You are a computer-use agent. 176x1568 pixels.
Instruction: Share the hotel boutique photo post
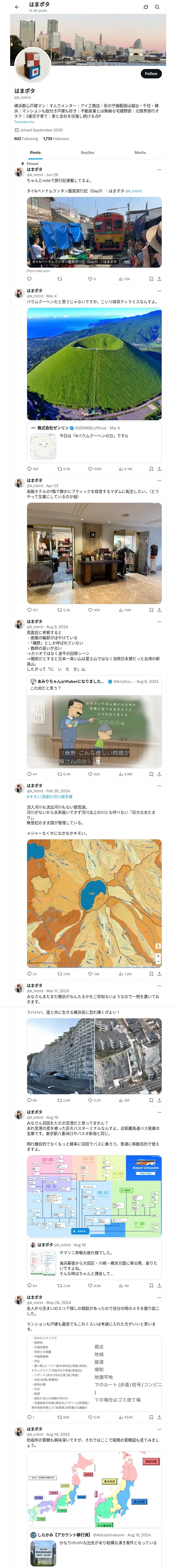[159, 610]
